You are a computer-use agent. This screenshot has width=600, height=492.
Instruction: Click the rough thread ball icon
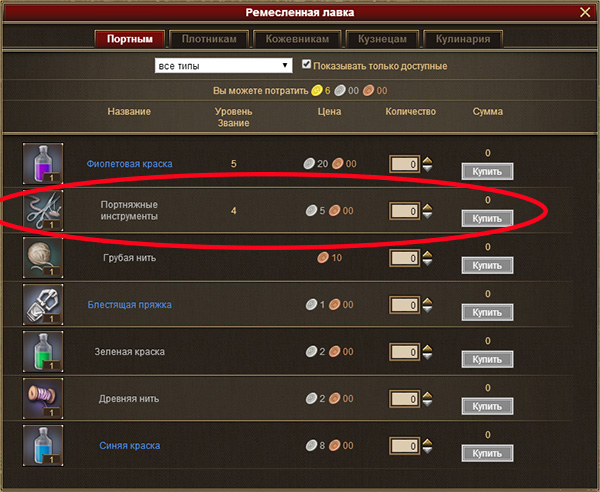(x=43, y=257)
